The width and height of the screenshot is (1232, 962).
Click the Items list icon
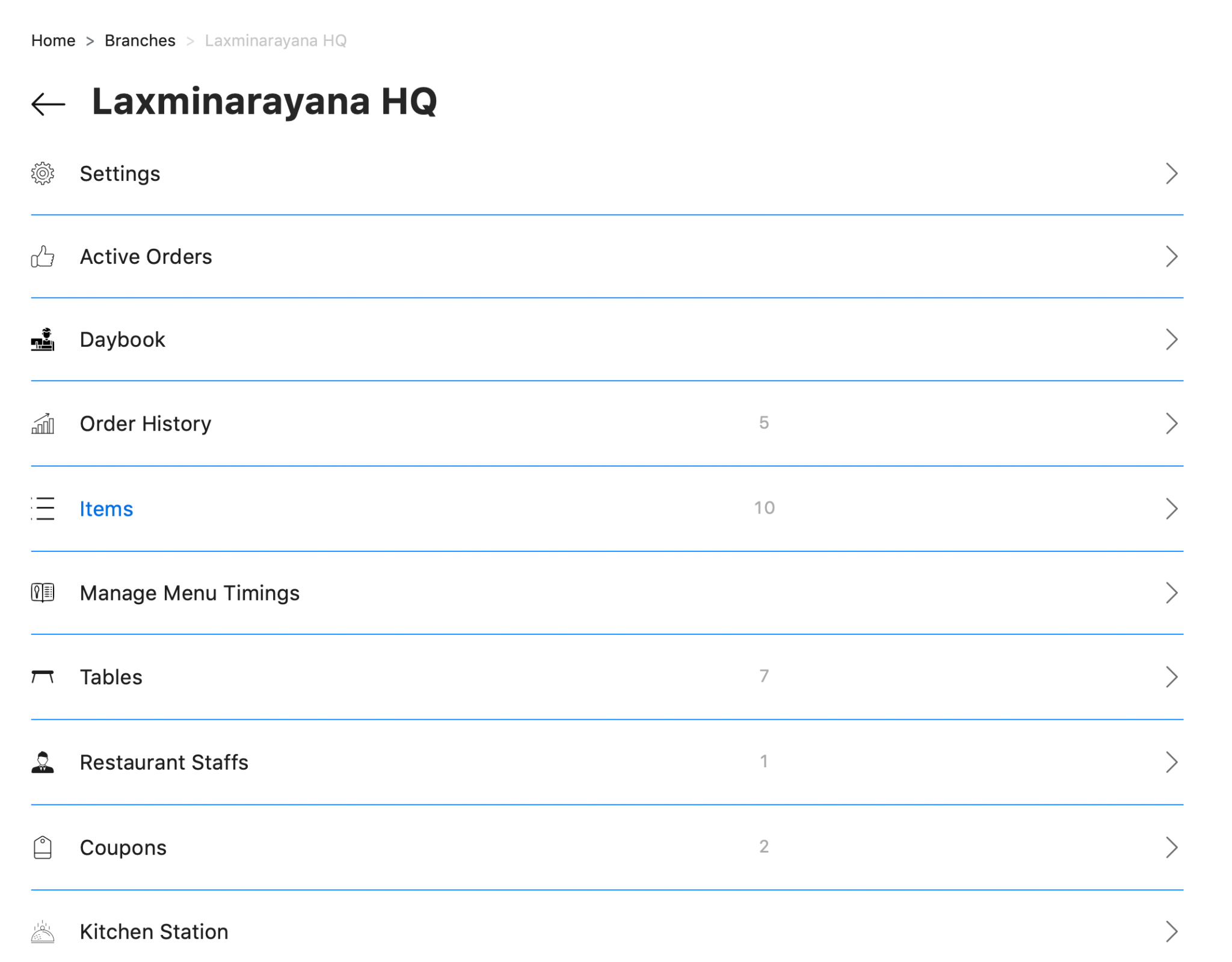(x=43, y=509)
